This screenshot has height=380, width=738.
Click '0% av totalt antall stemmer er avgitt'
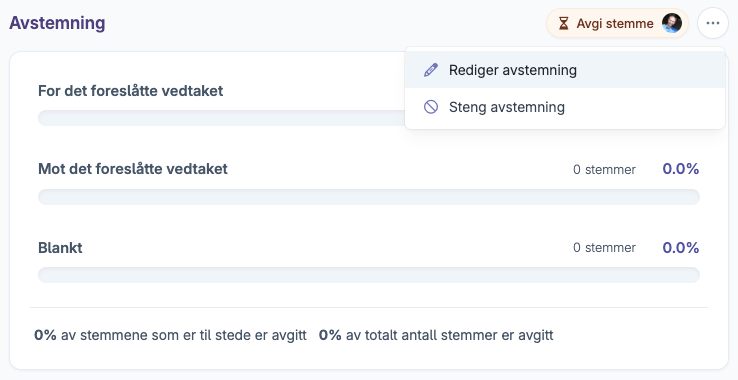point(436,335)
